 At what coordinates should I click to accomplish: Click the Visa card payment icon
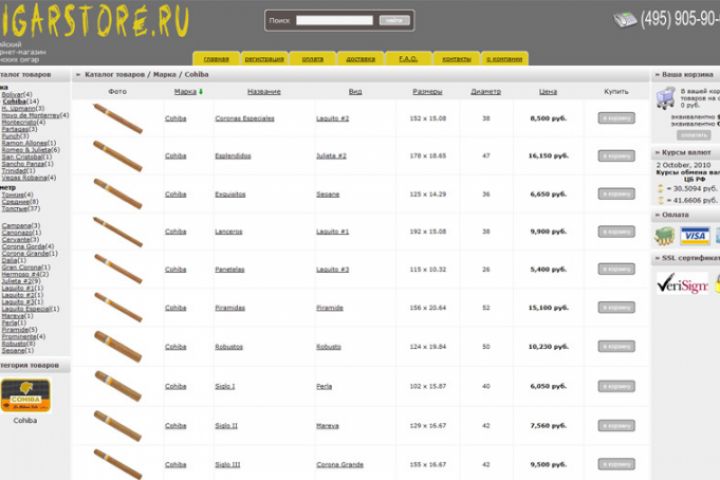pos(695,236)
